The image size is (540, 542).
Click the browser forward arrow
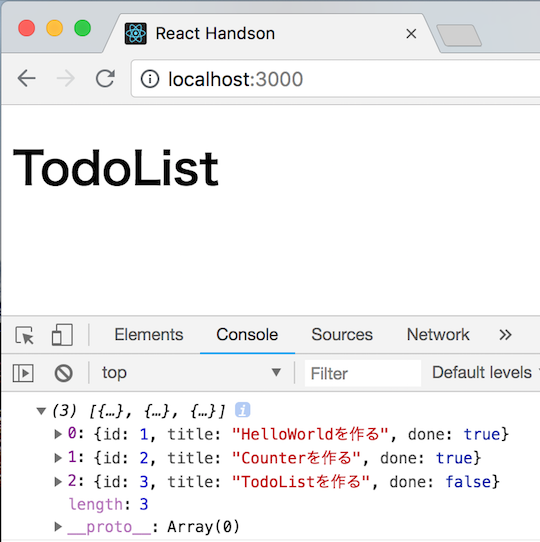pyautogui.click(x=66, y=78)
